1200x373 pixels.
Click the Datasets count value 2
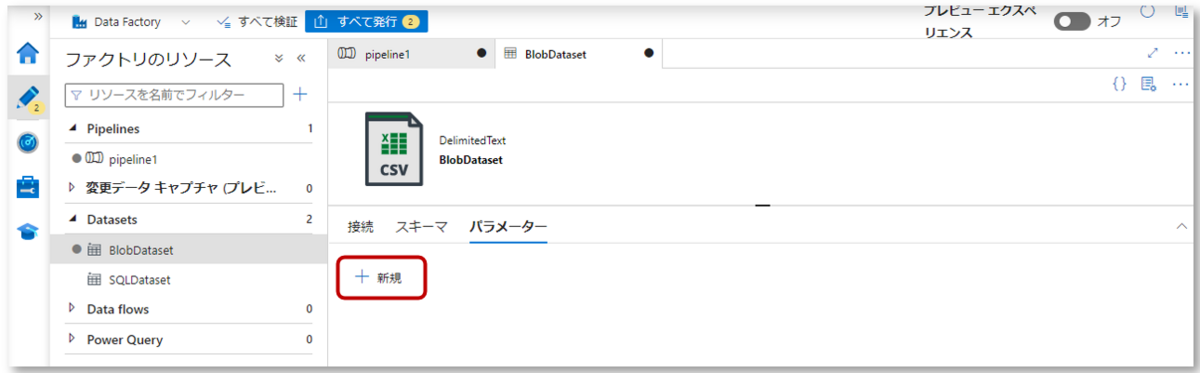tap(309, 219)
